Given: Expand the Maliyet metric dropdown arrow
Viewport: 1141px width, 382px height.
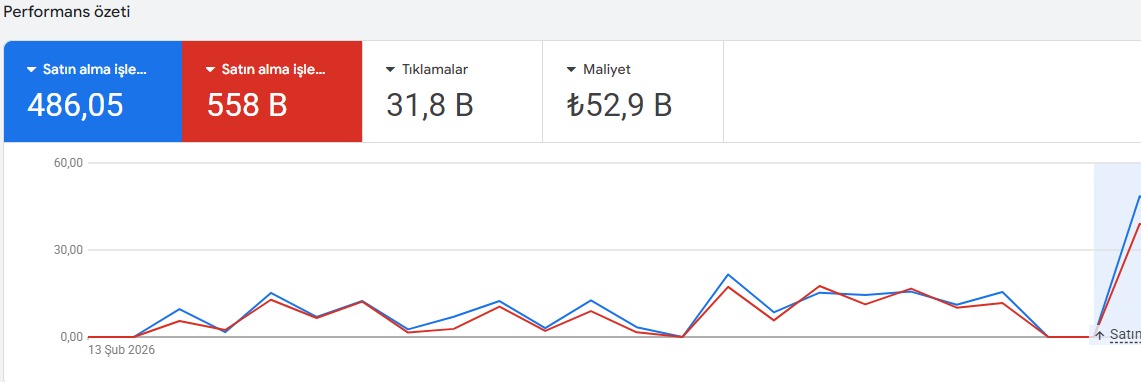Looking at the screenshot, I should pos(571,70).
